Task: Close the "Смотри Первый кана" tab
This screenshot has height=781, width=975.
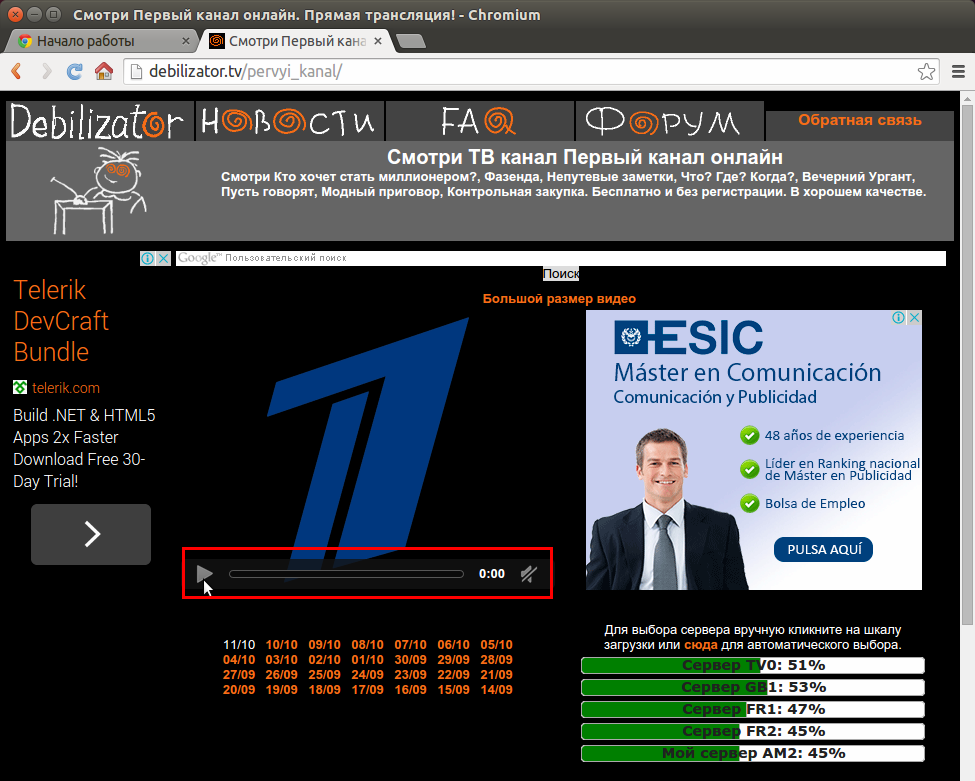Action: 377,41
